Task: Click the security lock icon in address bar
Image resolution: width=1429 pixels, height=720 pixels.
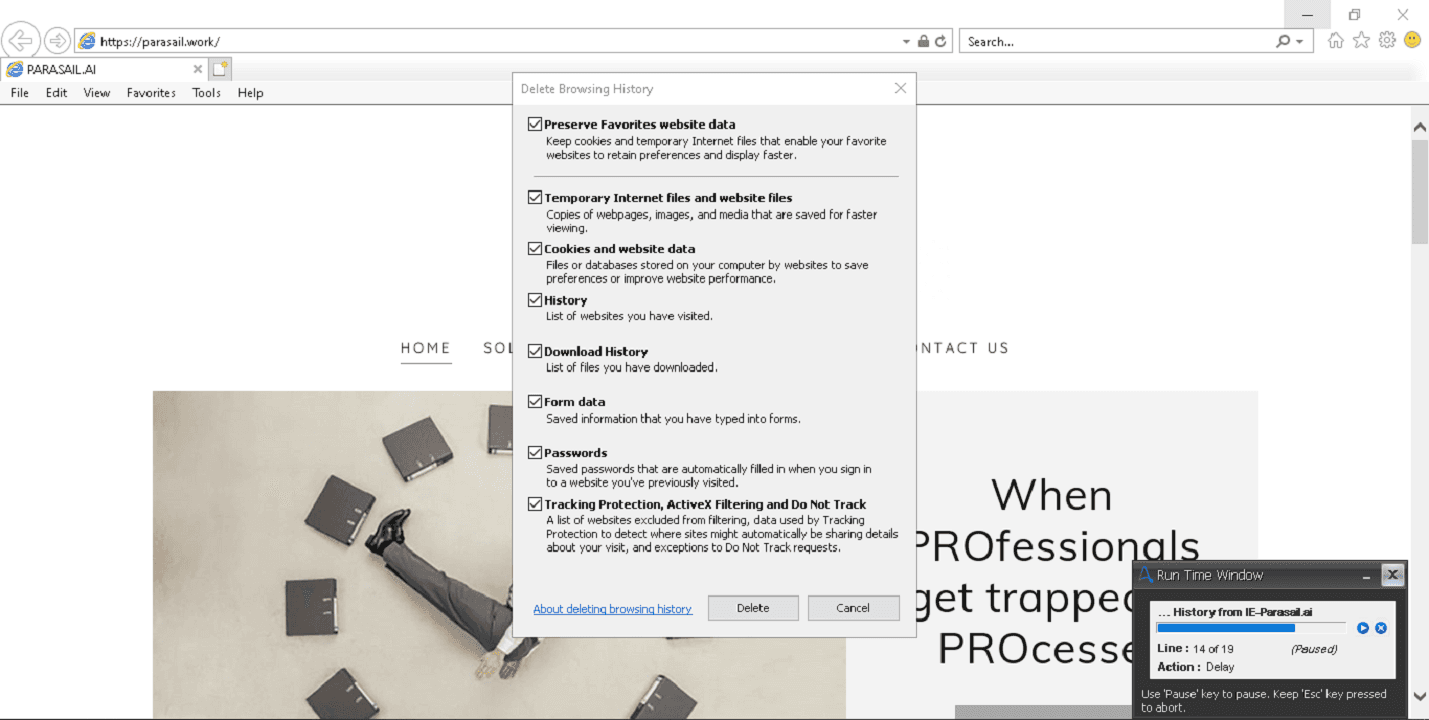Action: click(x=924, y=41)
